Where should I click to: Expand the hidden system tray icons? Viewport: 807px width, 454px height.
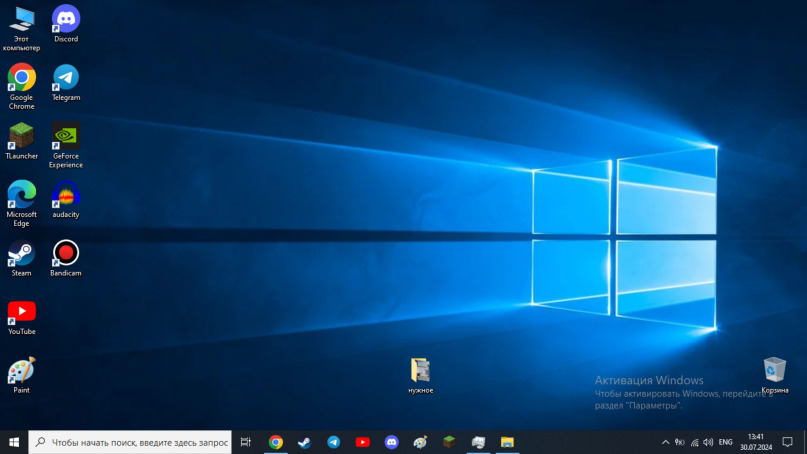point(665,442)
